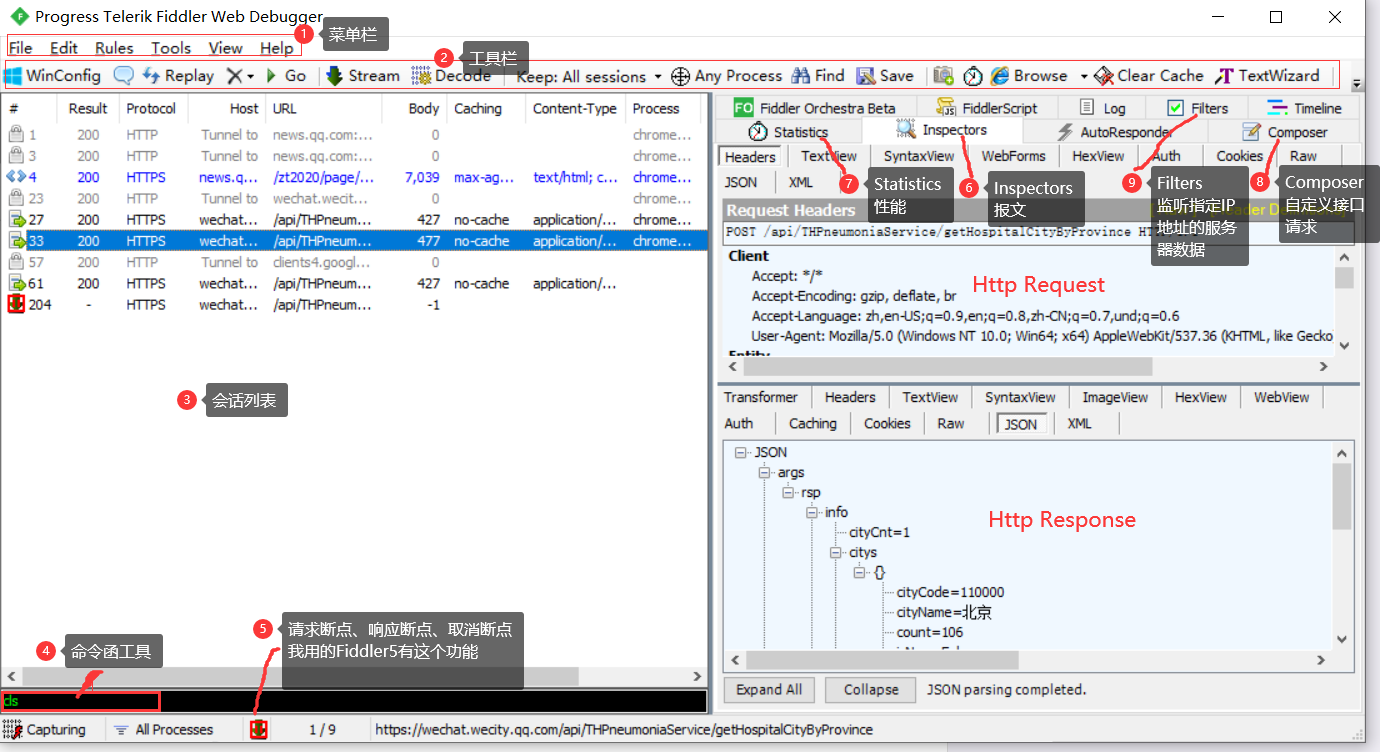Select request WebForms tab
This screenshot has height=752, width=1380.
(1013, 156)
